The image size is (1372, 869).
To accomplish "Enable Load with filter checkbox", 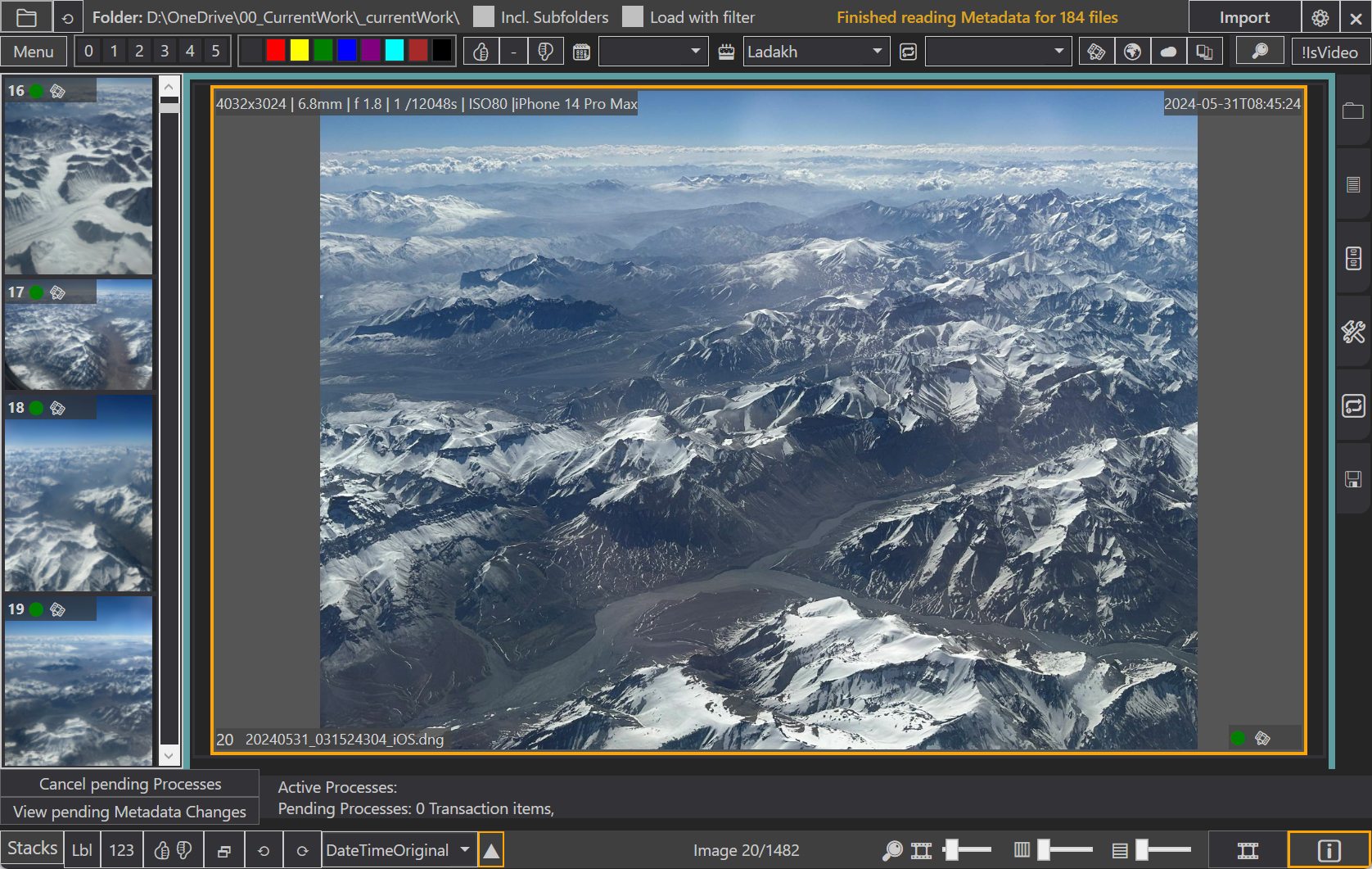I will click(633, 17).
